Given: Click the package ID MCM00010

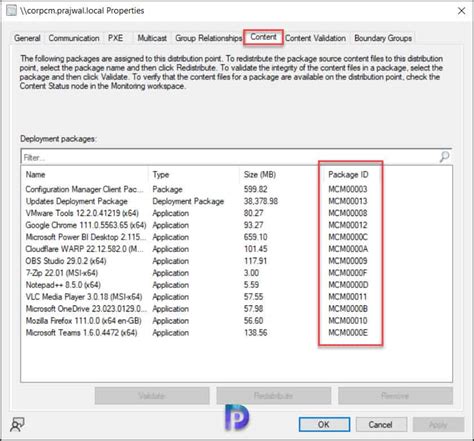Looking at the screenshot, I should coord(348,321).
